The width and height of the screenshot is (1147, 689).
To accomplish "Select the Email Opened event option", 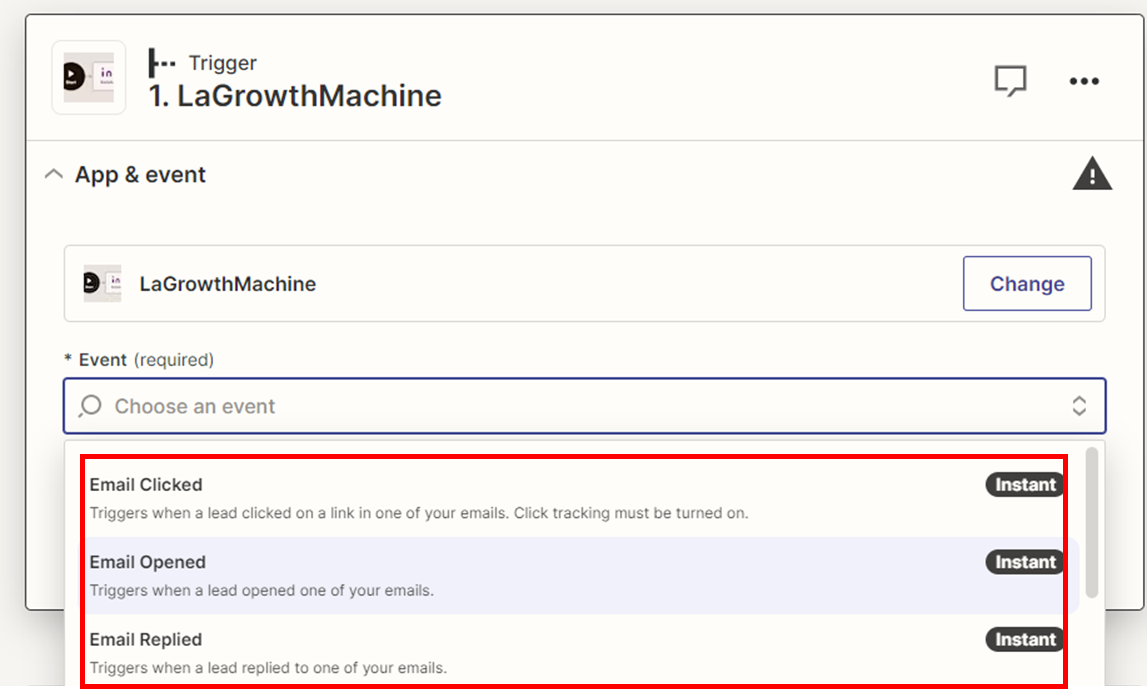I will click(x=576, y=576).
